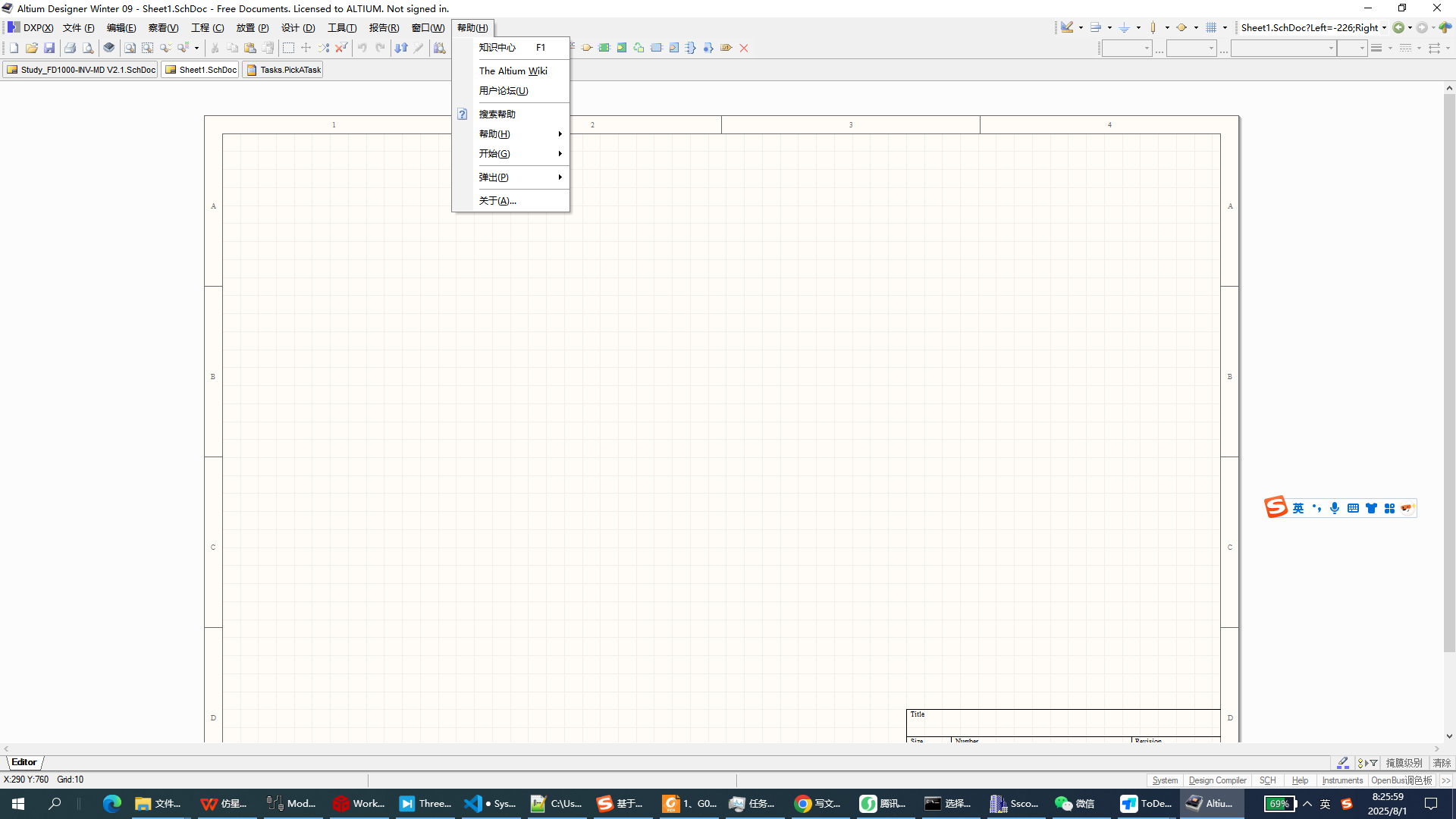Screen dimensions: 1456x819
Task: Click the highlight pen status bar icon
Action: 1343,762
